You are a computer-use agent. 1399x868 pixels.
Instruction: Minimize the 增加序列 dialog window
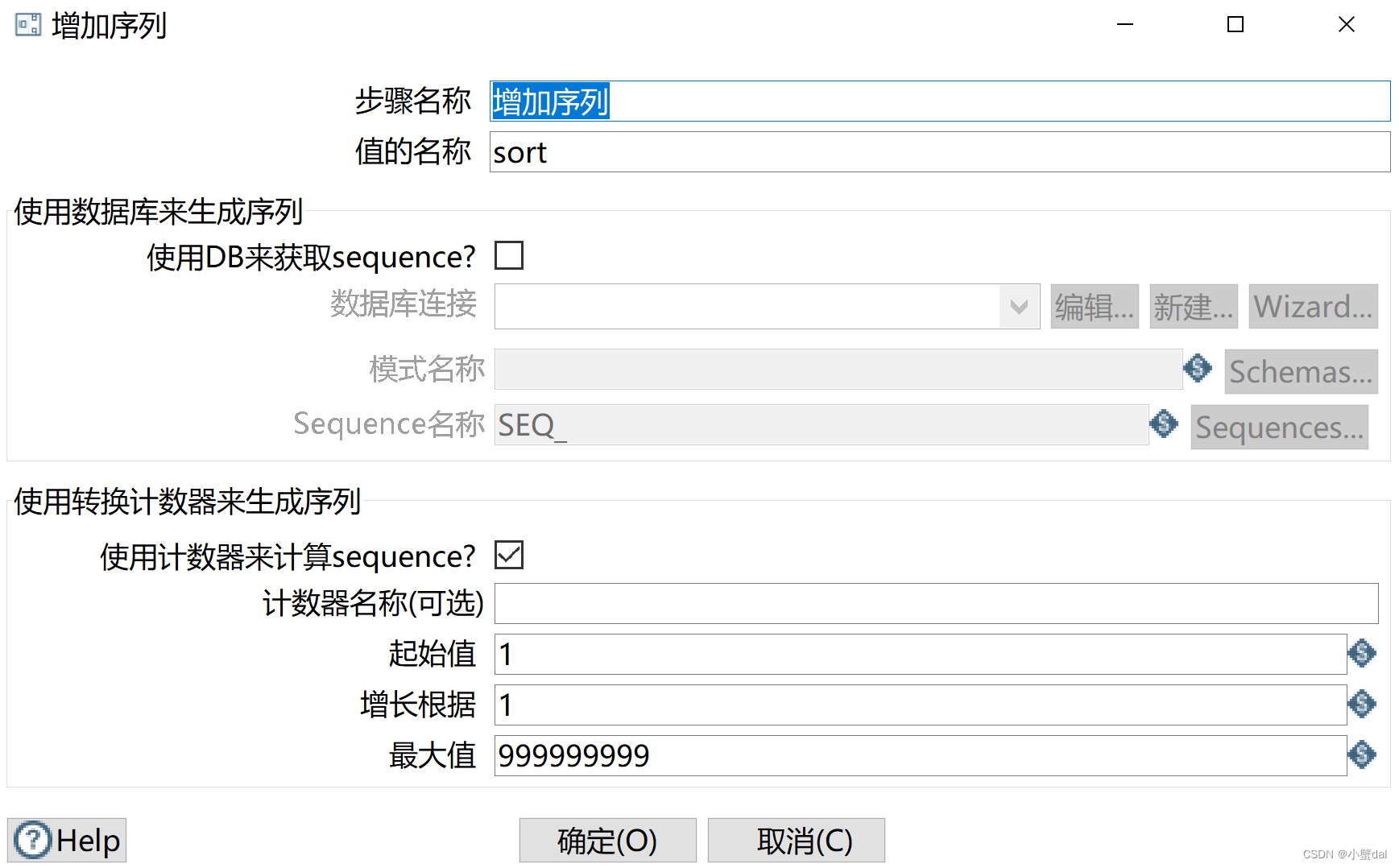coord(1125,25)
